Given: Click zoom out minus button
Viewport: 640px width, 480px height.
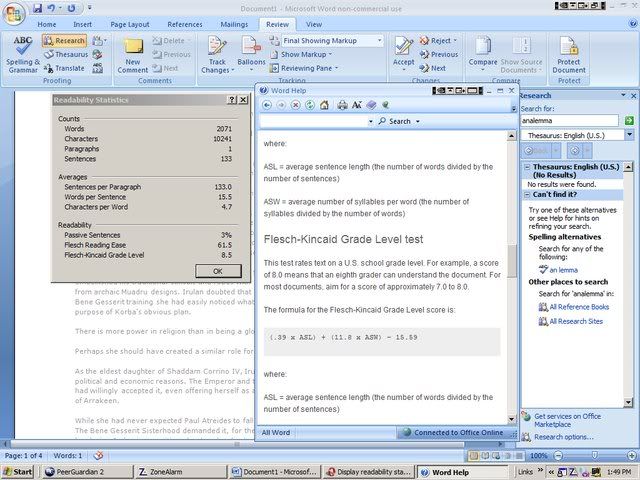Looking at the screenshot, I should point(558,455).
